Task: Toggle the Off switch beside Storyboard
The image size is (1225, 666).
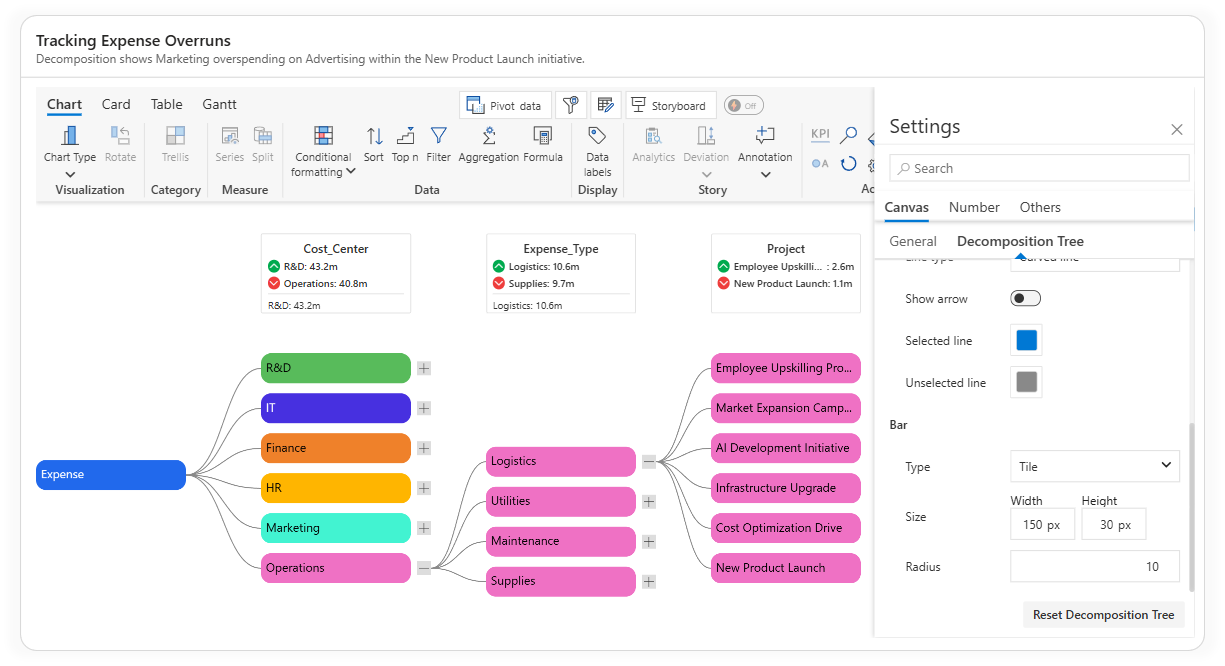Action: point(743,105)
